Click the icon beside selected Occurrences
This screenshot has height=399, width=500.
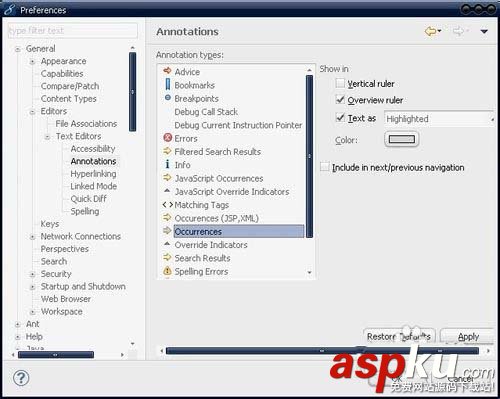pyautogui.click(x=167, y=230)
